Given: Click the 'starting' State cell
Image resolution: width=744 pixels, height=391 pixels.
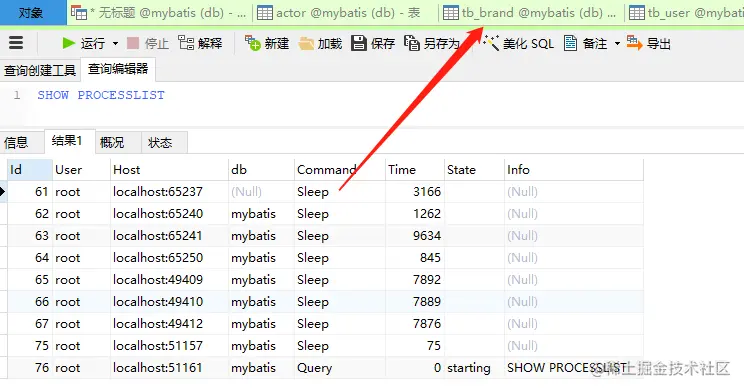Looking at the screenshot, I should (474, 368).
